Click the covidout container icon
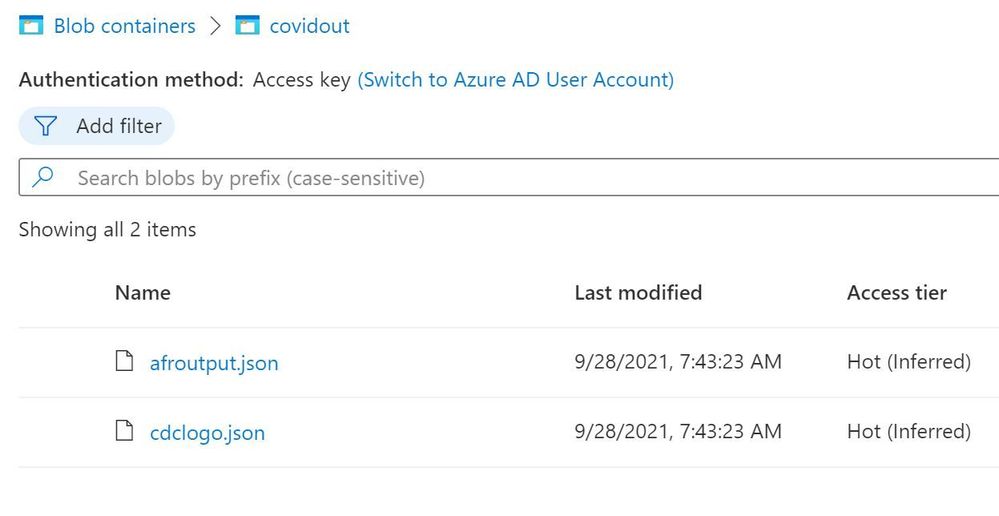Viewport: 999px width, 516px height. click(247, 25)
